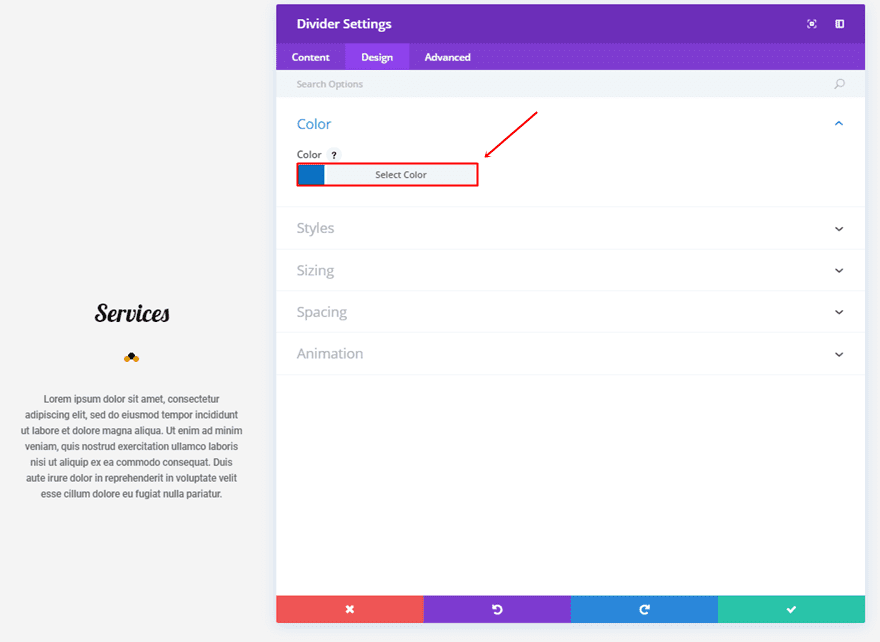Focus the Search Options field
The image size is (880, 642).
tap(560, 84)
